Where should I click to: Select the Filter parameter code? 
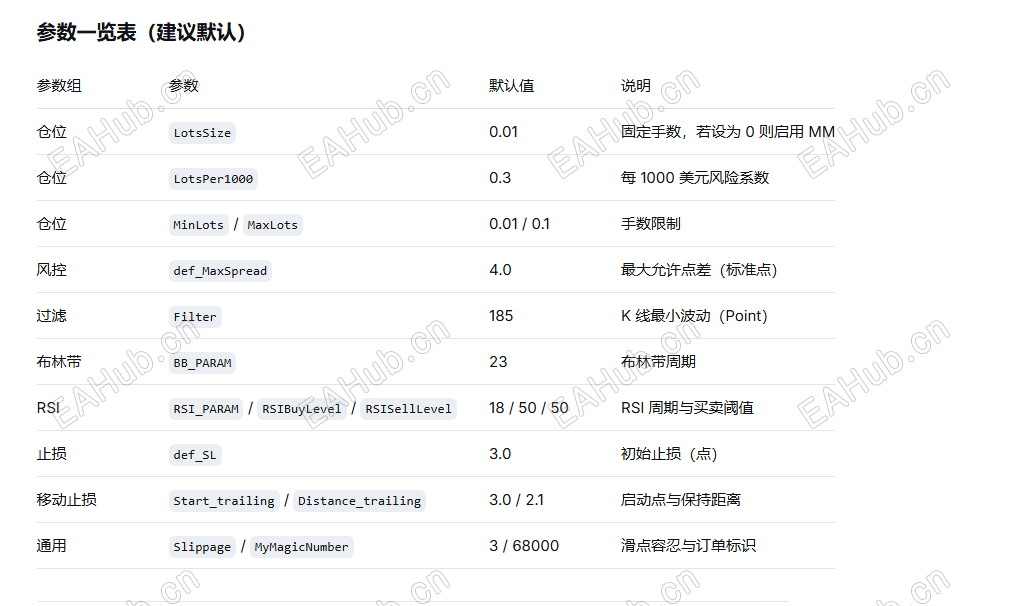pos(195,317)
